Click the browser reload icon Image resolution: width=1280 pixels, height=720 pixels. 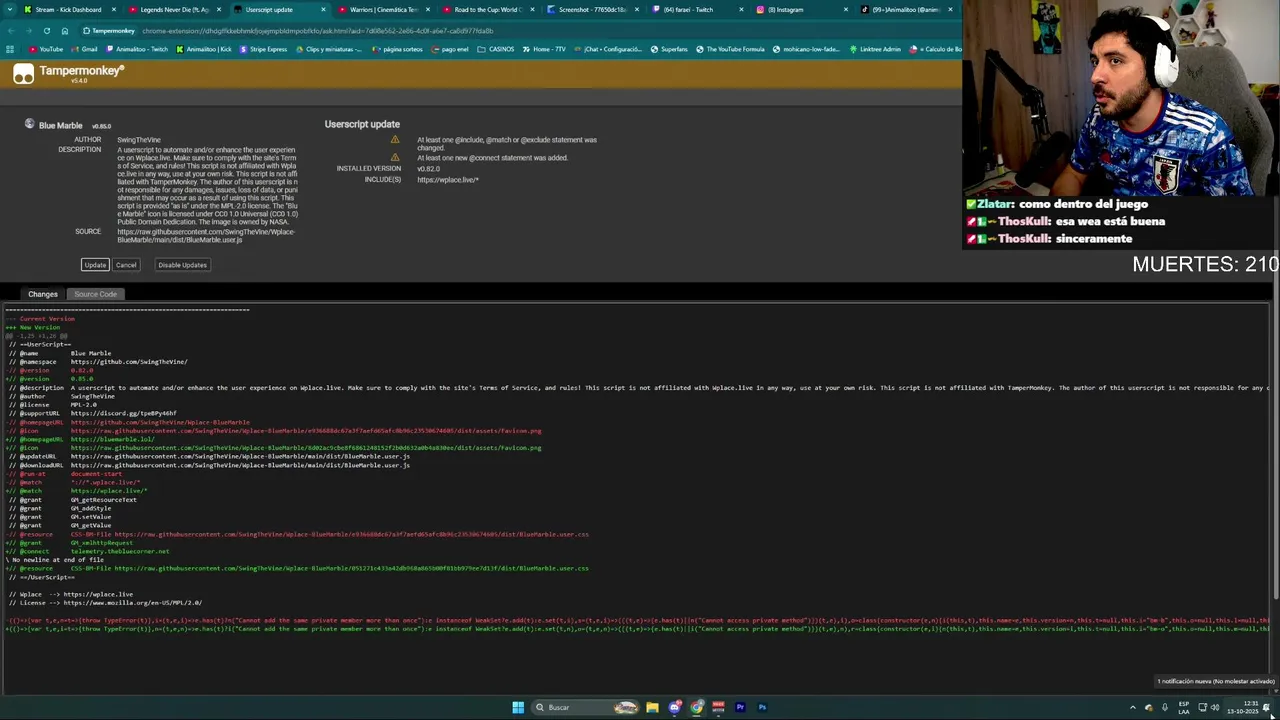tap(46, 31)
